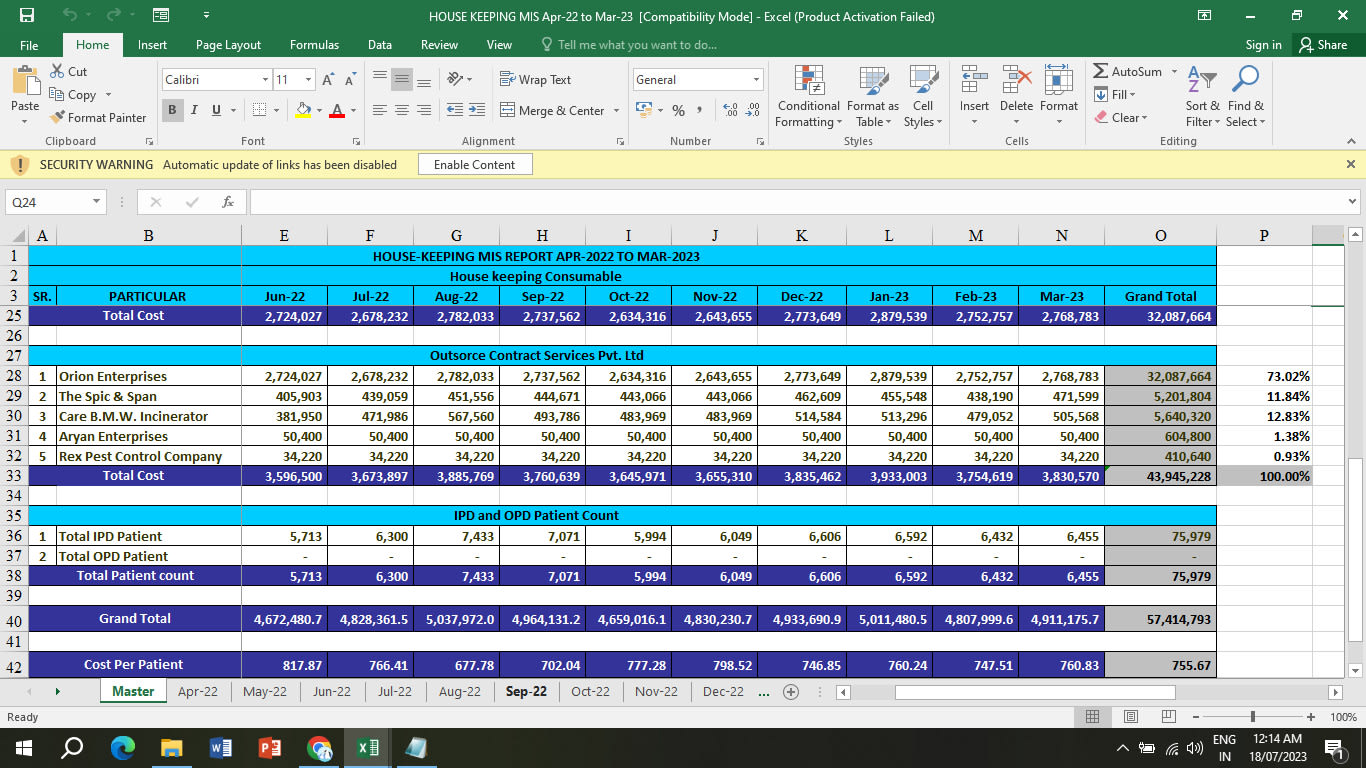Switch to Page Break Preview icon
Image resolution: width=1366 pixels, height=768 pixels.
[x=1168, y=717]
